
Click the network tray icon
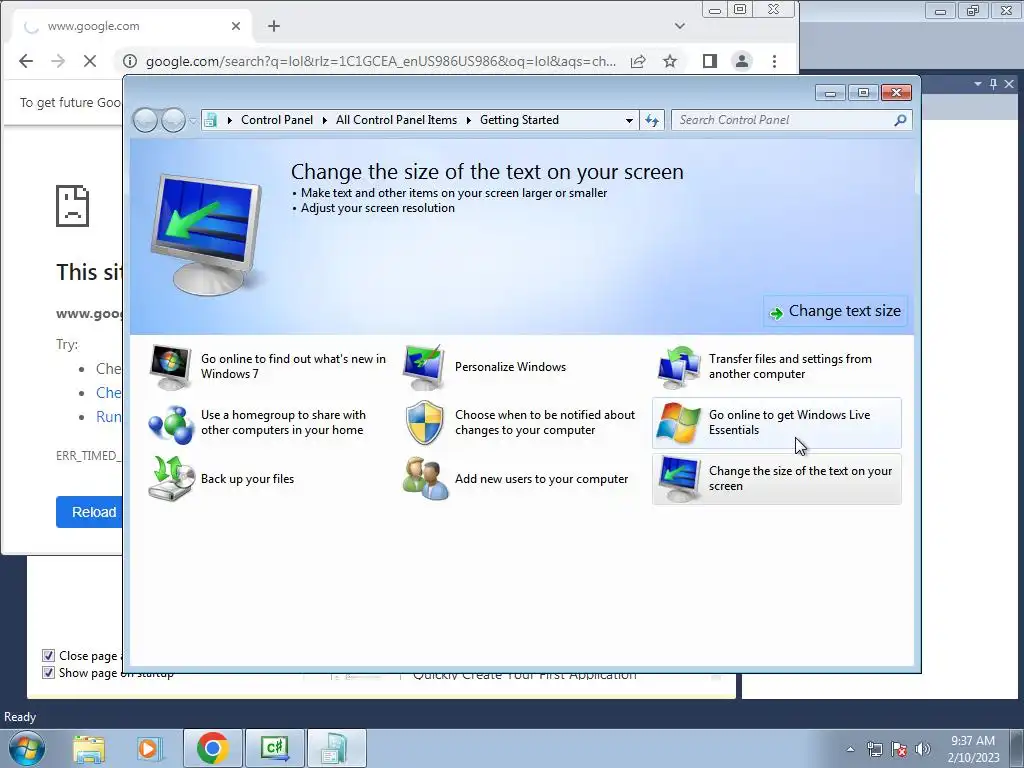(874, 749)
